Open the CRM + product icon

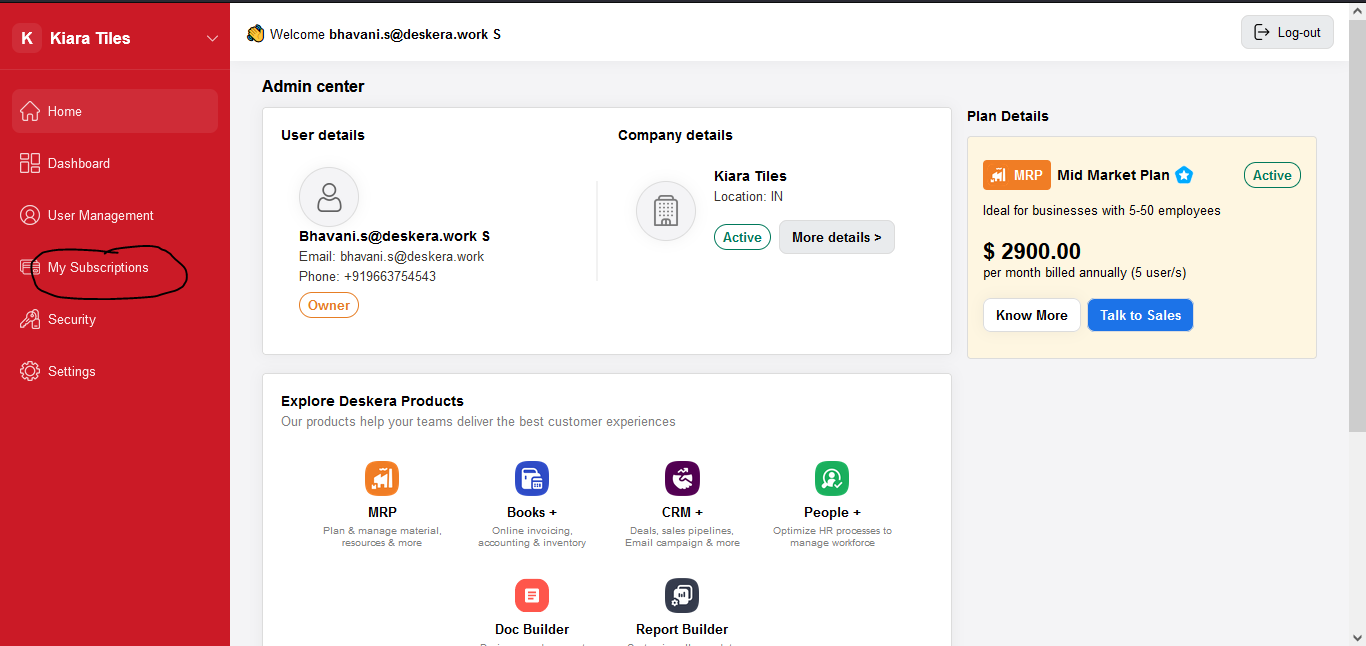682,478
